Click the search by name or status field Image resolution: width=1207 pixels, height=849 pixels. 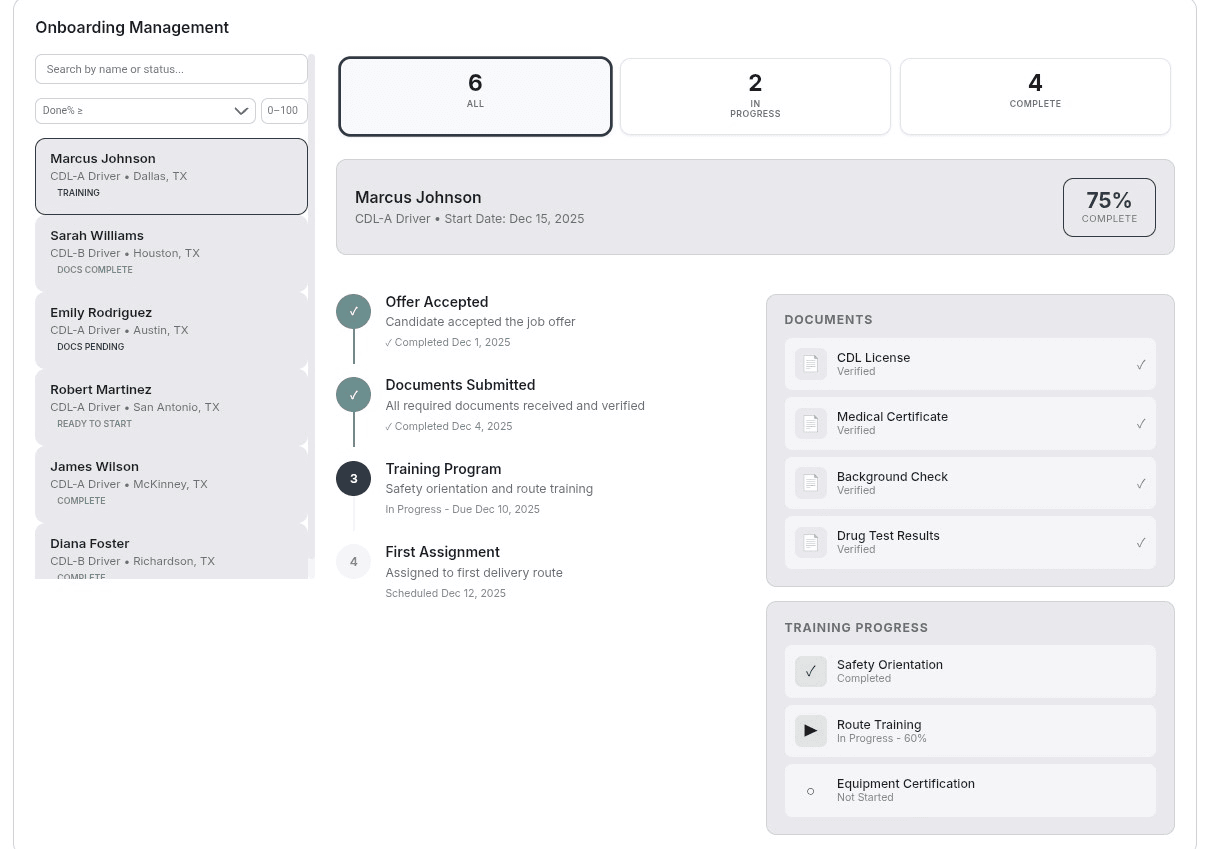coord(171,69)
